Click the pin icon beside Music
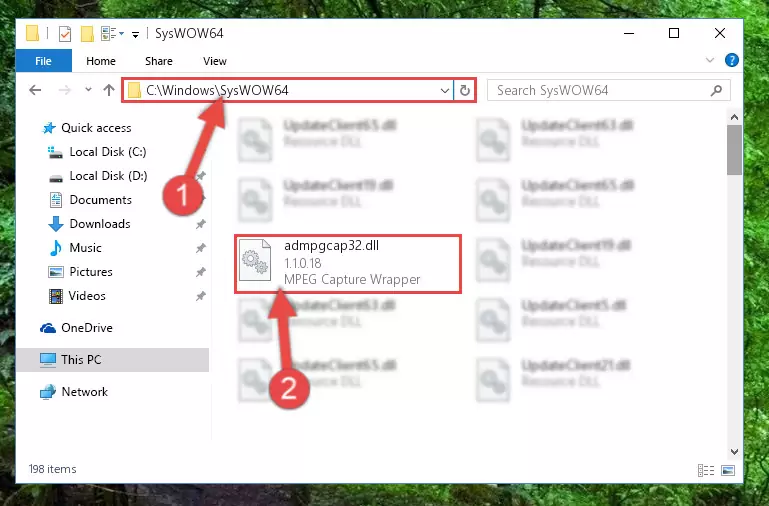This screenshot has width=769, height=506. pos(201,248)
